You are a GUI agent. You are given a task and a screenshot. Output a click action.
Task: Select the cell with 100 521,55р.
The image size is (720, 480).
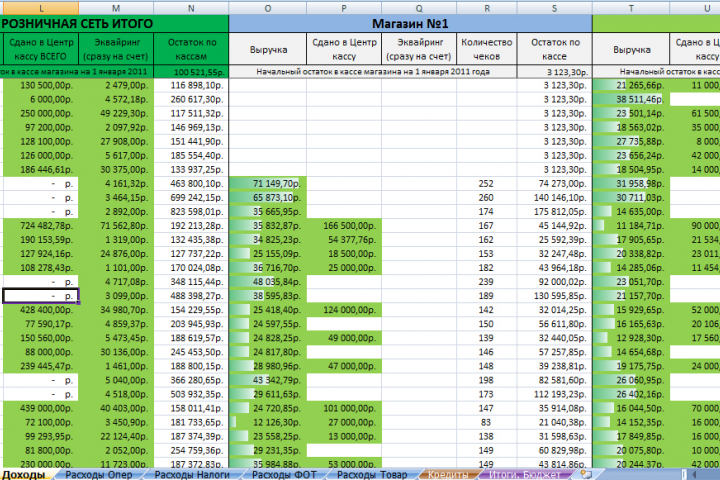click(x=191, y=72)
